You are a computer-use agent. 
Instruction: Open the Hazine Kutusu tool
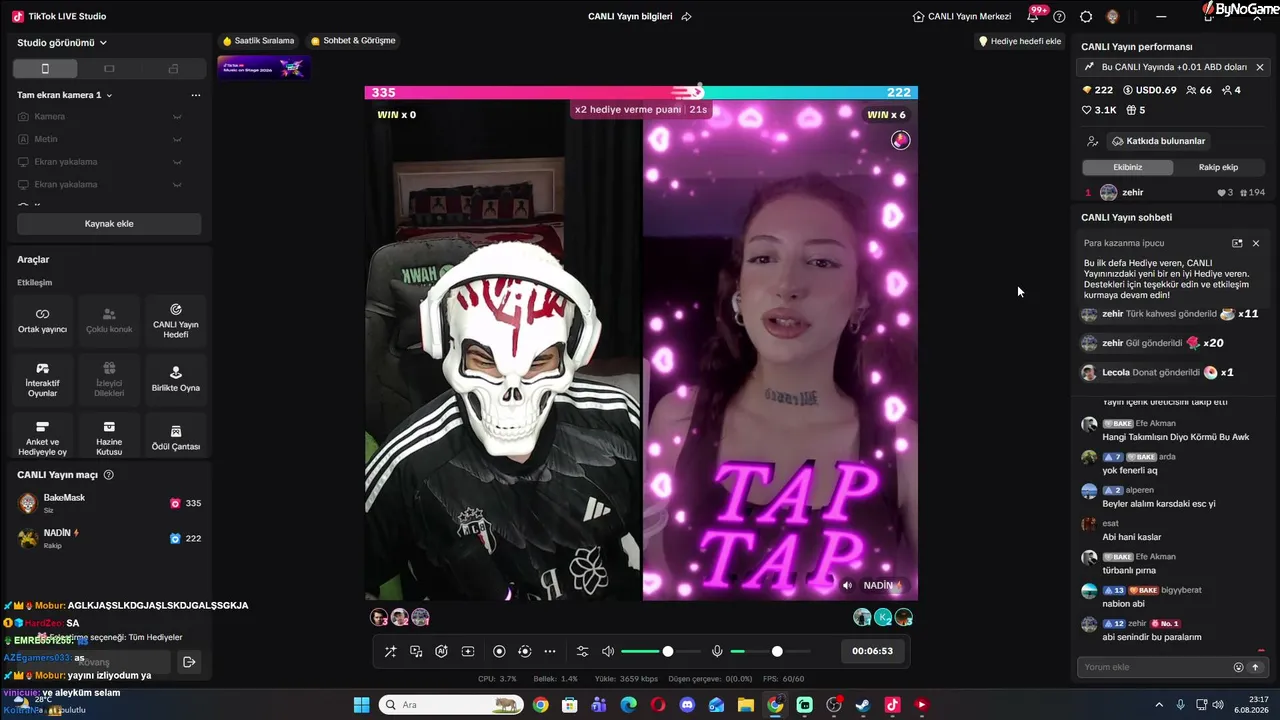[x=109, y=438]
